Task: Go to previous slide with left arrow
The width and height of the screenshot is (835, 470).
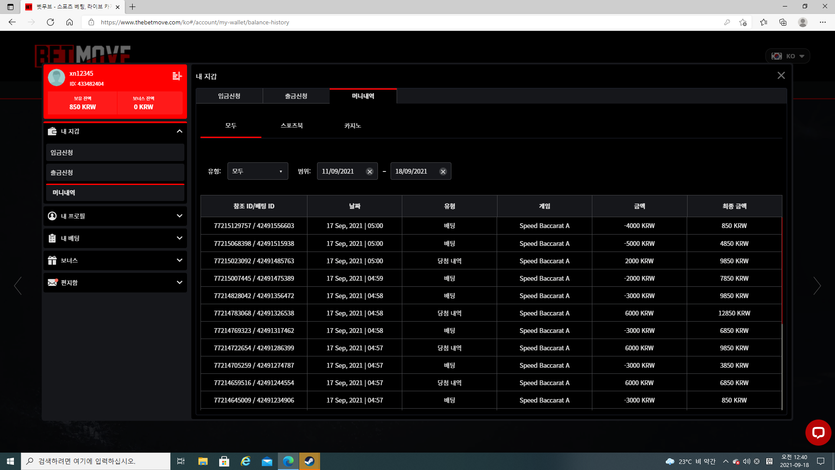Action: coord(18,286)
